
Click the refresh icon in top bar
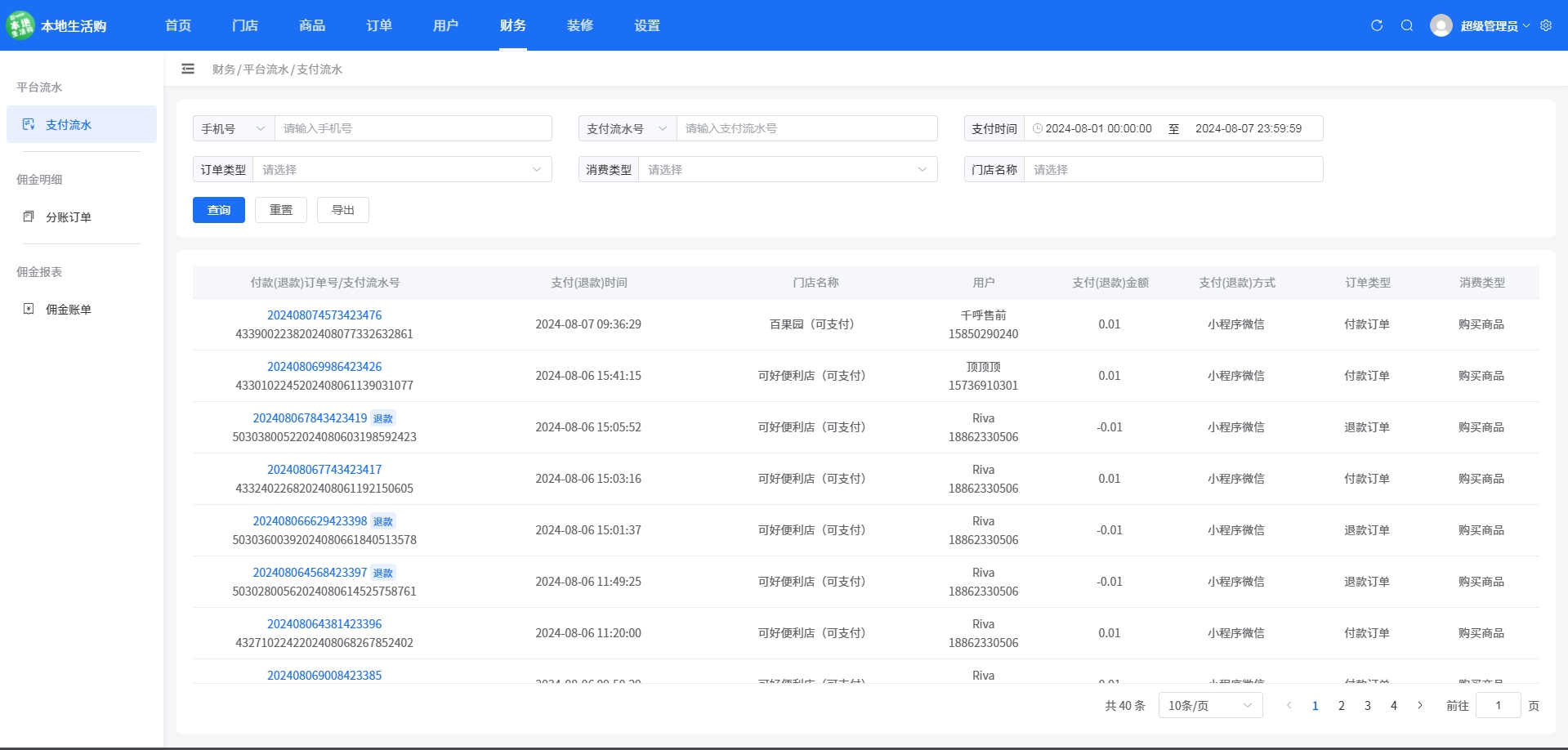1377,25
